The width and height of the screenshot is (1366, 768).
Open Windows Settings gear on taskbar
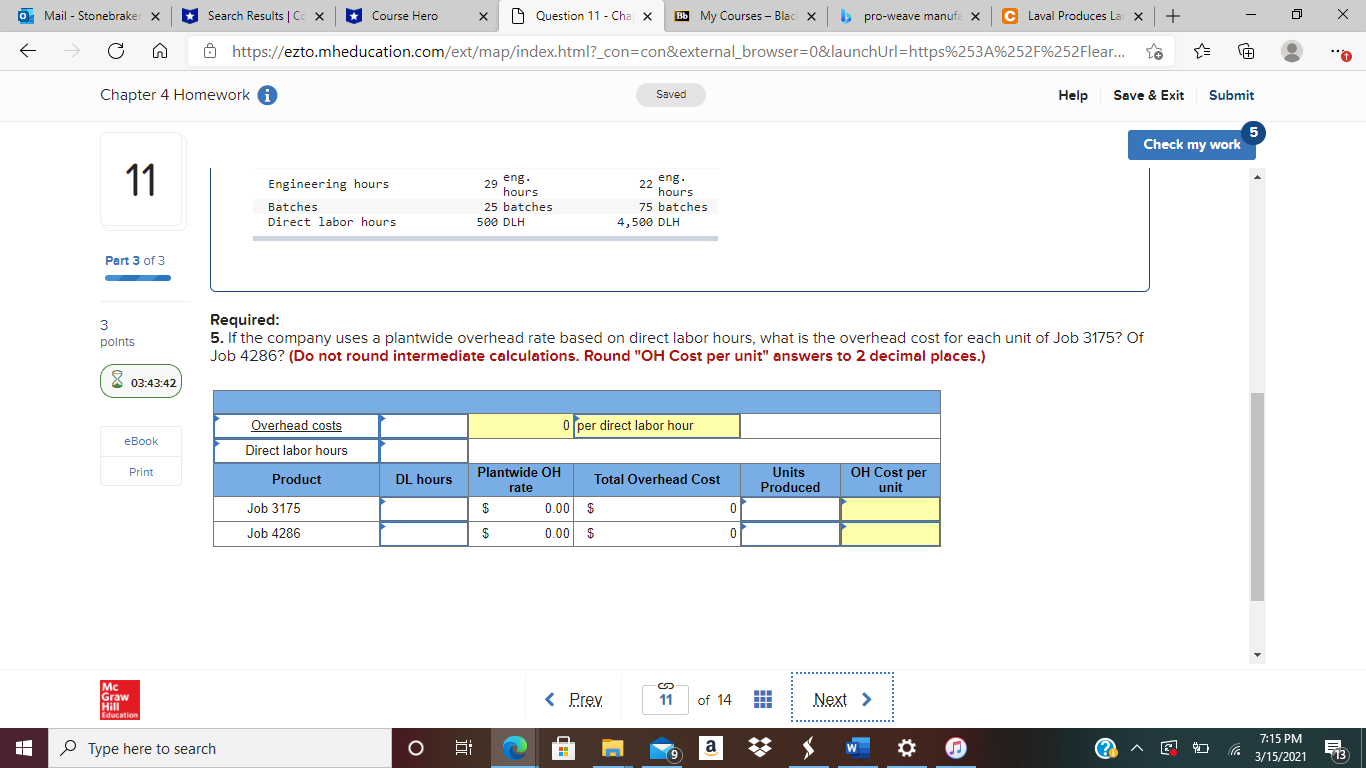click(906, 748)
